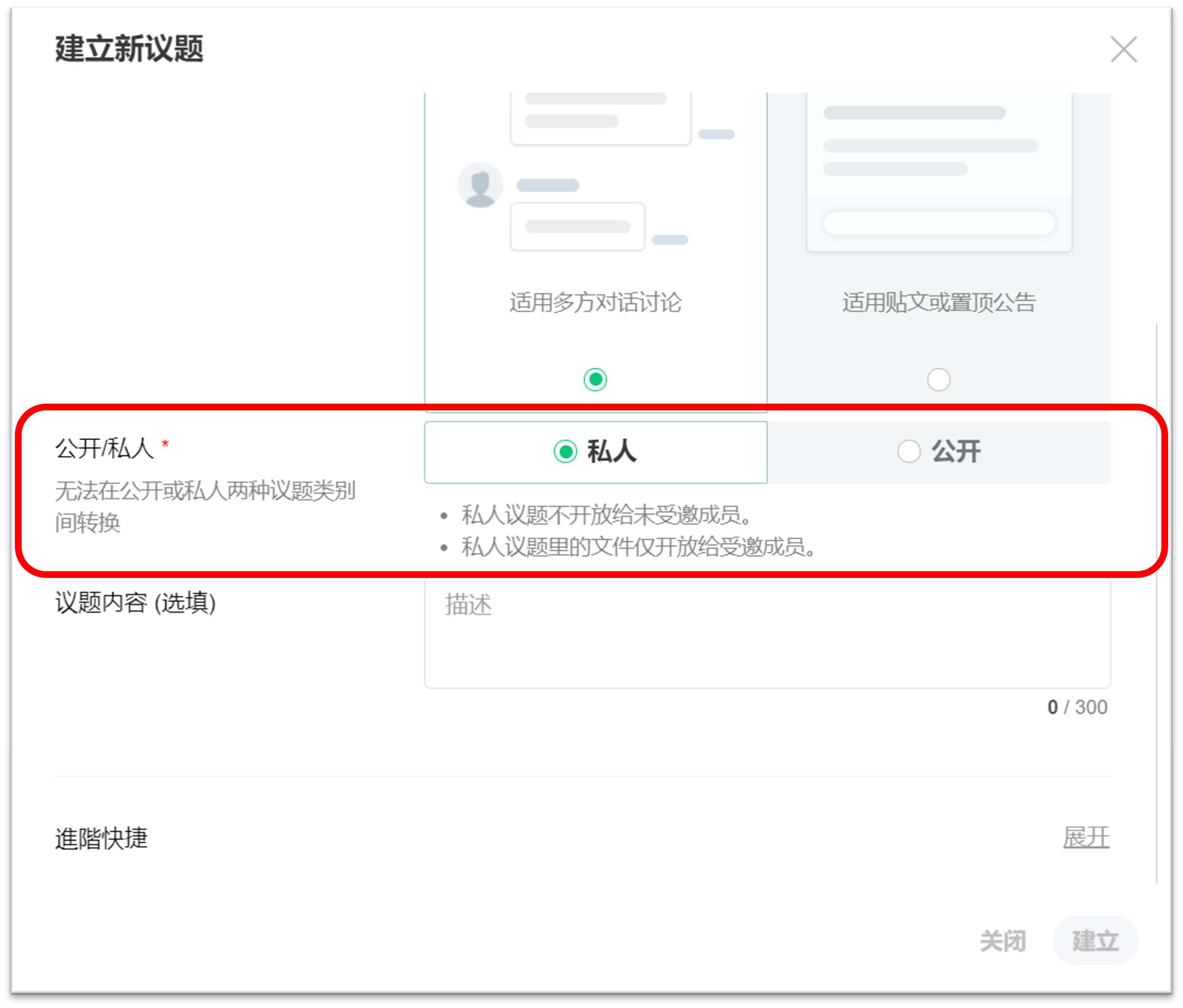
Task: Click the 公开/私人 field label
Action: (105, 448)
